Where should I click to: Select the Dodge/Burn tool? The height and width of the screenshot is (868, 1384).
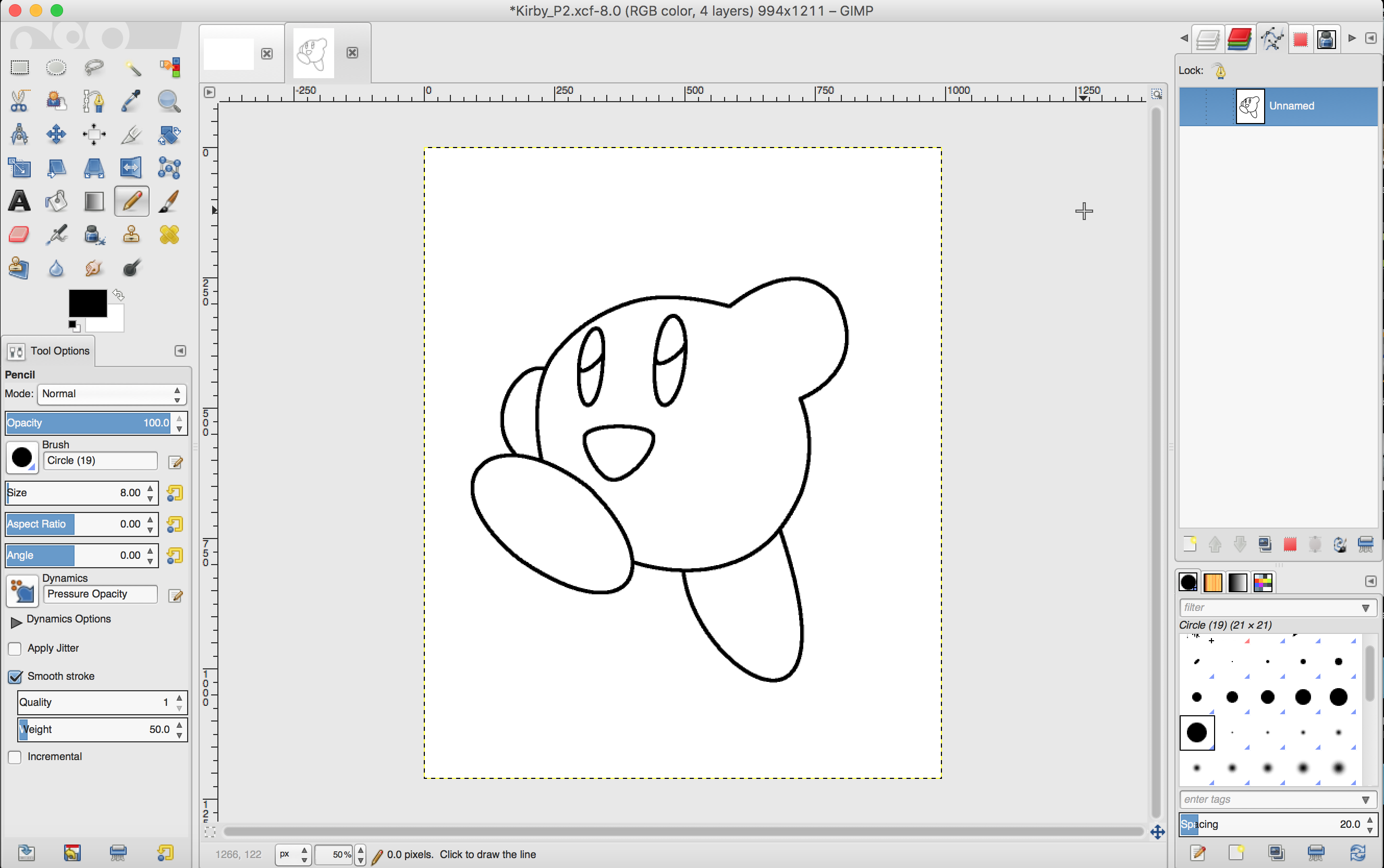[x=132, y=267]
